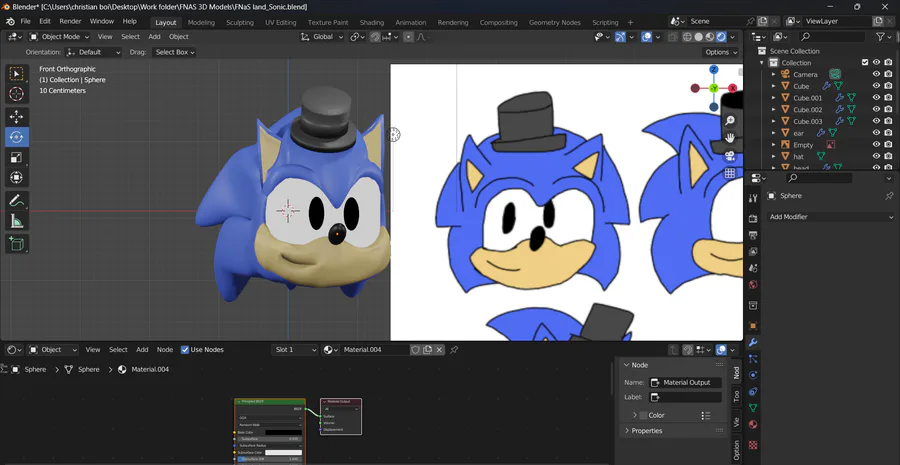Click the viewport zoom magnifier icon
This screenshot has height=465, width=900.
coord(730,121)
